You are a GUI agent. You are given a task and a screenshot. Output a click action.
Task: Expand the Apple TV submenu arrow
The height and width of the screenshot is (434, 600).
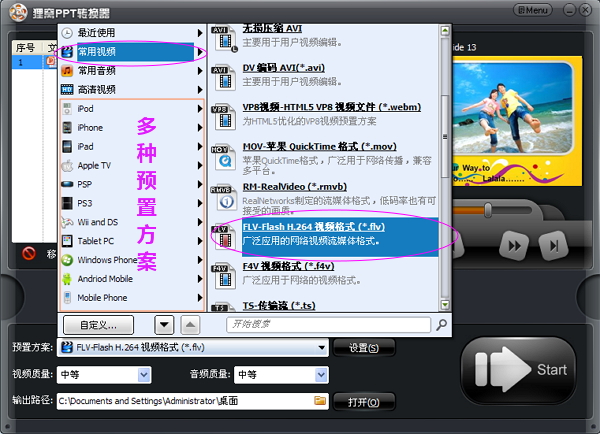click(x=199, y=165)
